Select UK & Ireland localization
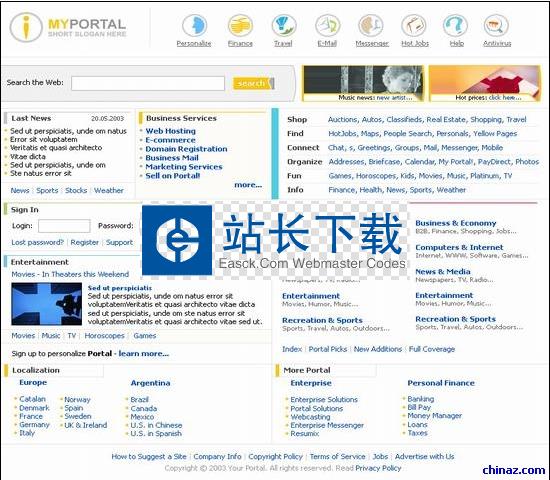The width and height of the screenshot is (550, 480). [86, 425]
